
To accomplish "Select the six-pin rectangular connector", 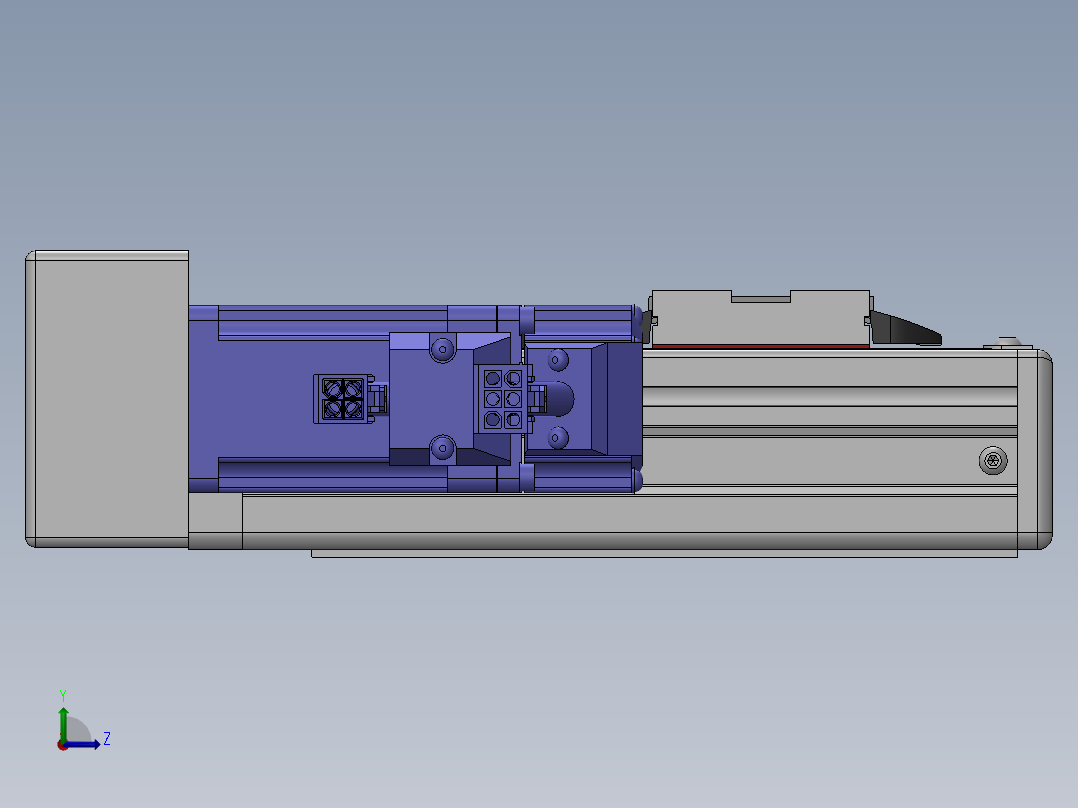I will point(503,399).
